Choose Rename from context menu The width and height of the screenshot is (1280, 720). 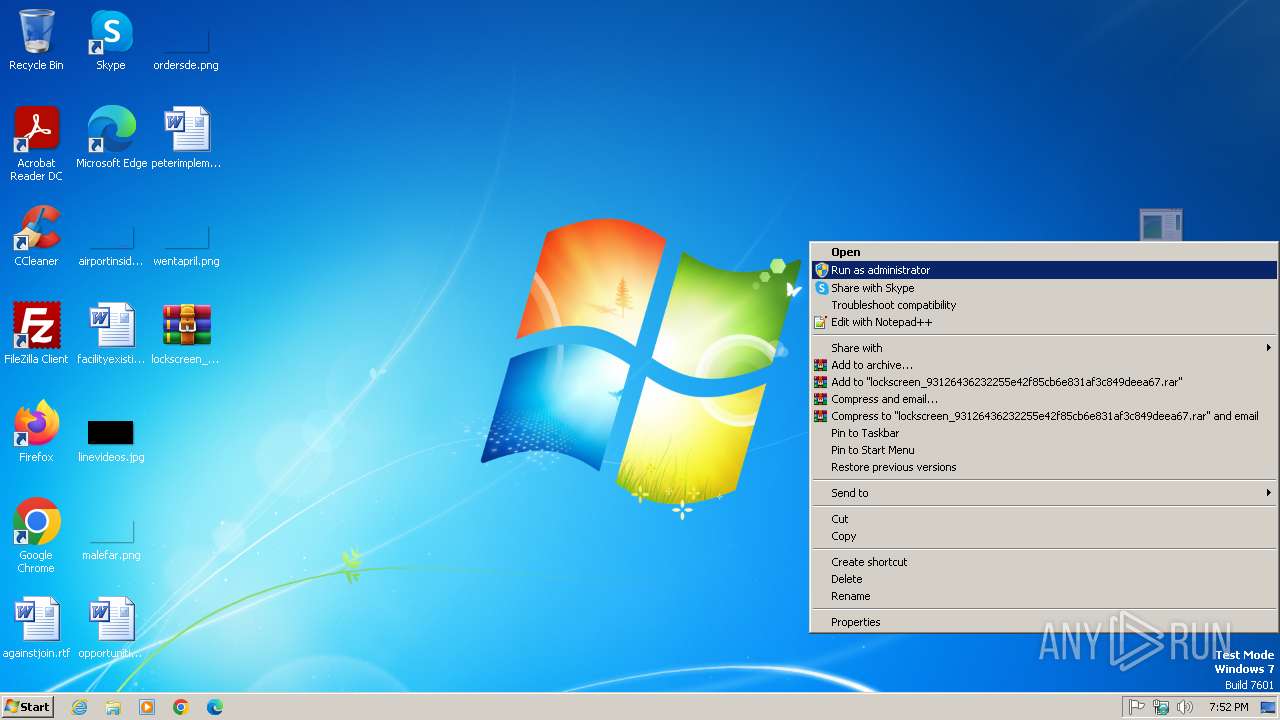coord(1043,596)
